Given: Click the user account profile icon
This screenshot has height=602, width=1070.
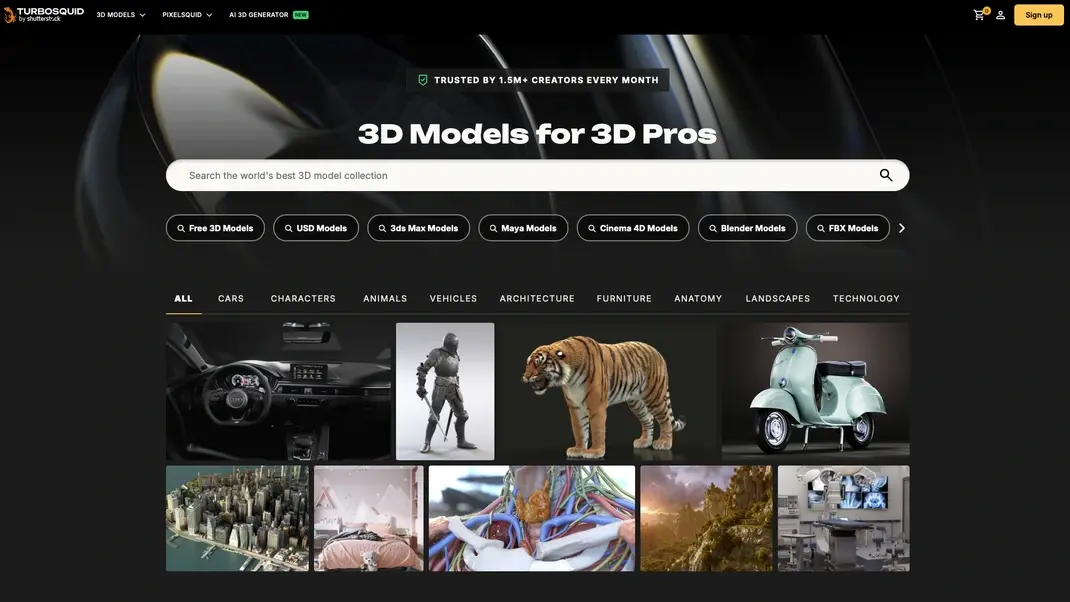Looking at the screenshot, I should tap(1000, 15).
